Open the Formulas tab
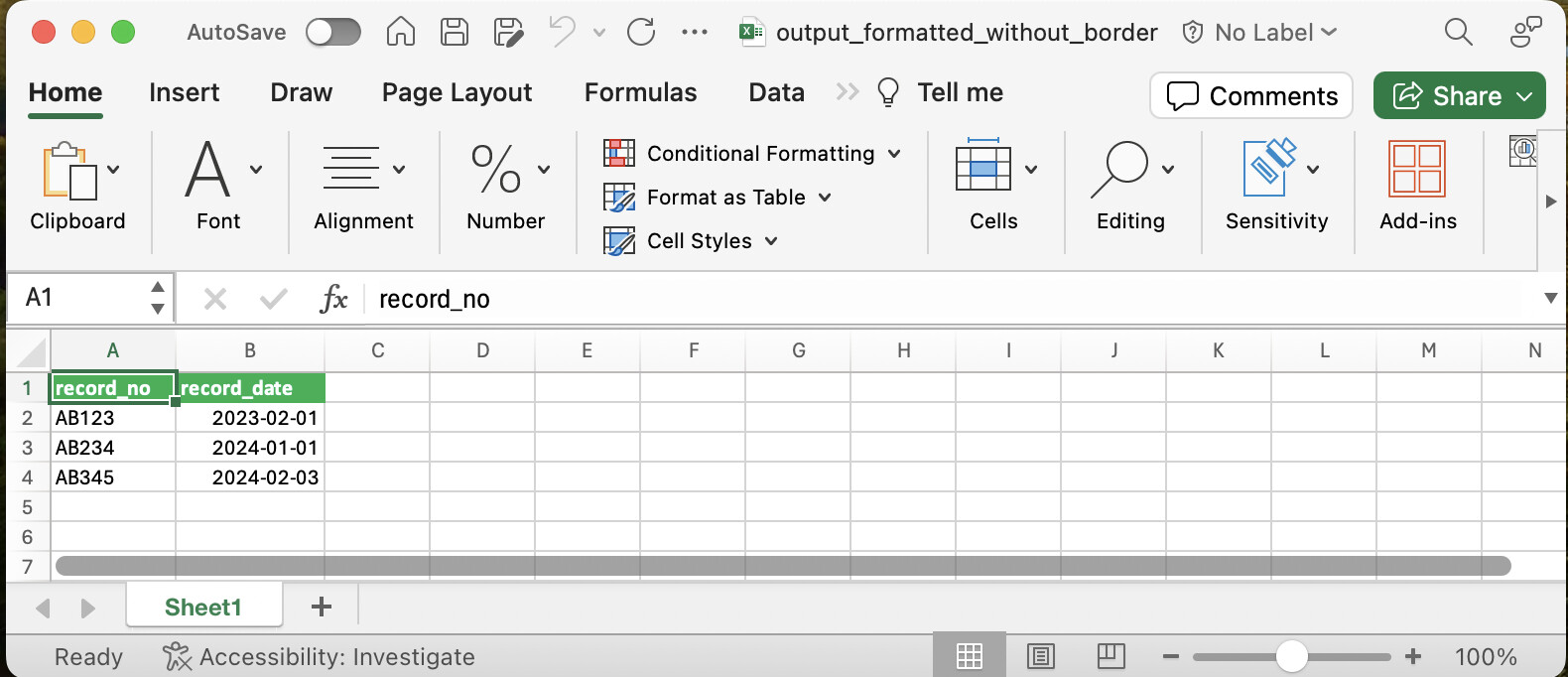Viewport: 1568px width, 677px height. click(x=641, y=92)
